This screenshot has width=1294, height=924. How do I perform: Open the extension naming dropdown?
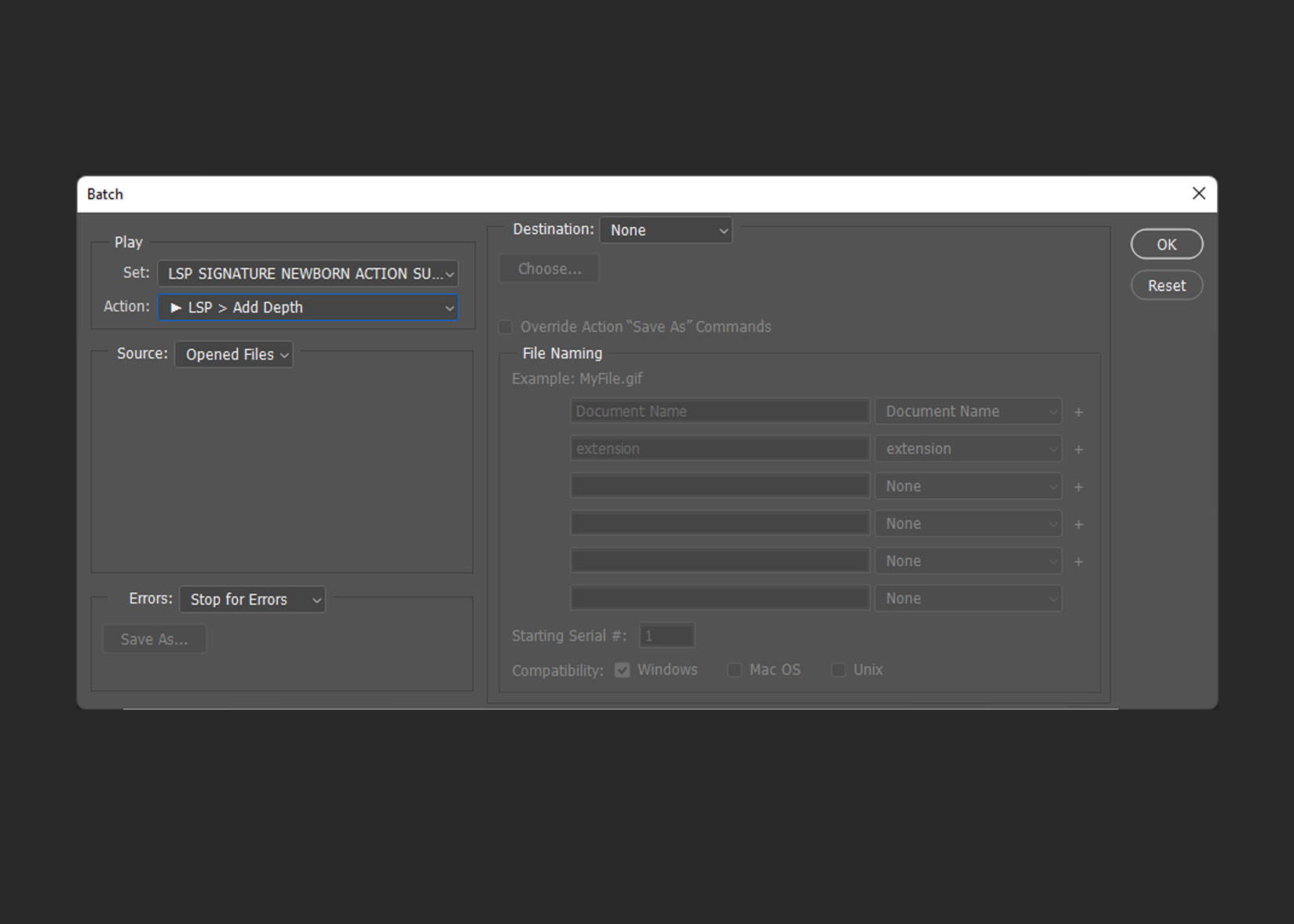[969, 449]
